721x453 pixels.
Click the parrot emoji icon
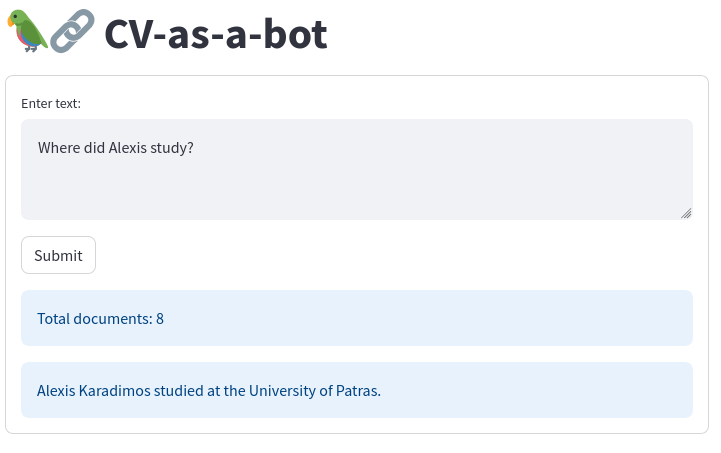point(27,31)
